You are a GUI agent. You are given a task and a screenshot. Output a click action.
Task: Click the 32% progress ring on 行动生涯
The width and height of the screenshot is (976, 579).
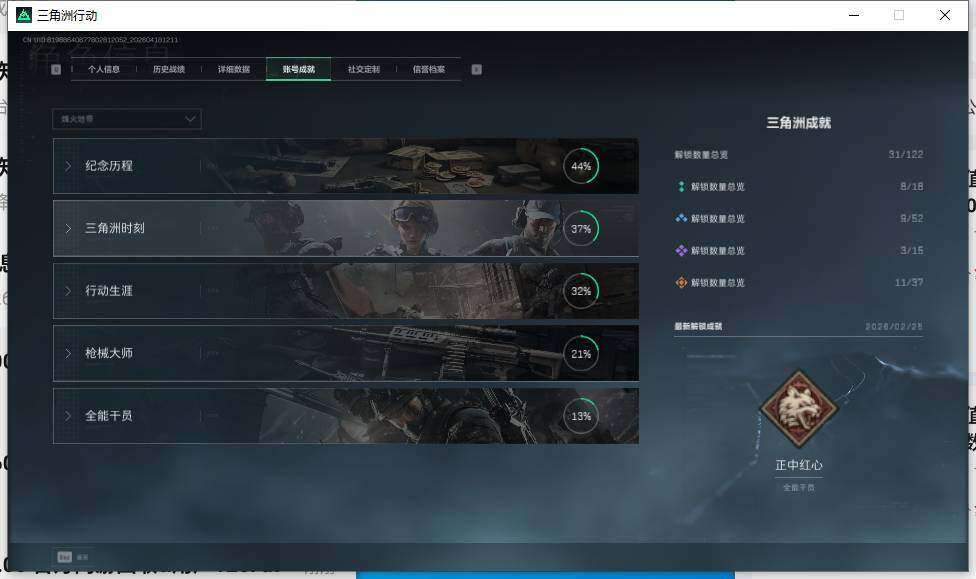(x=581, y=291)
